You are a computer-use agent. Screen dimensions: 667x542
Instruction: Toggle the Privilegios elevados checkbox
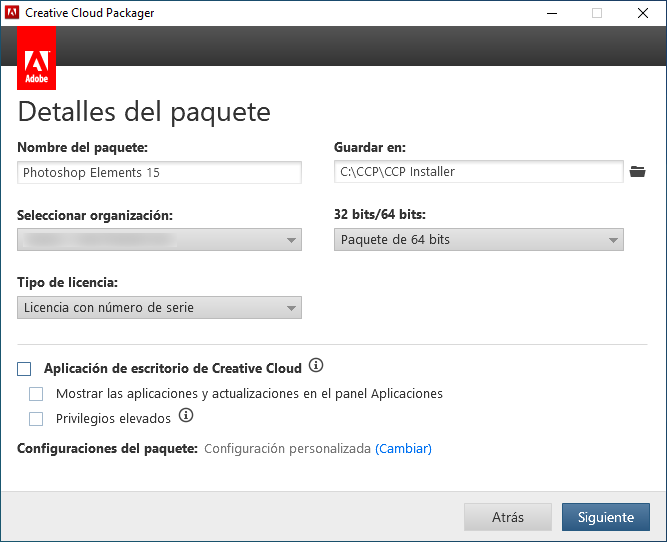point(37,419)
